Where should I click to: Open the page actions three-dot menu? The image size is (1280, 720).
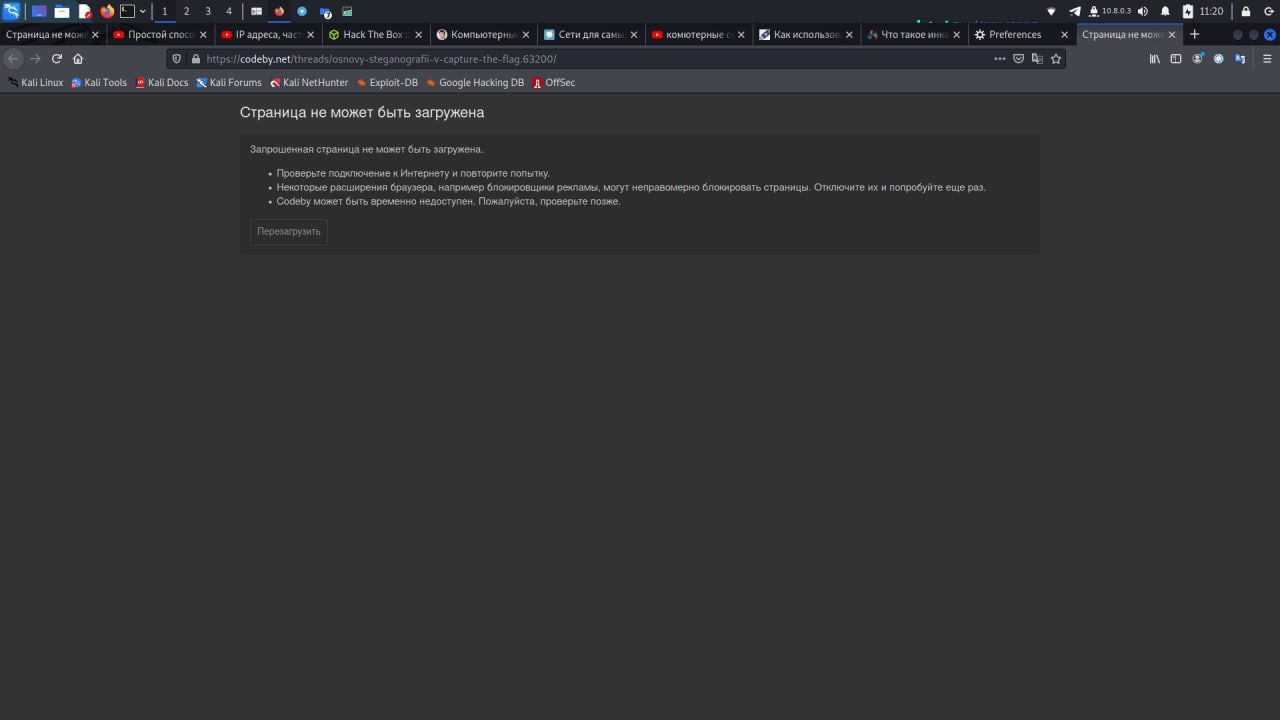[x=1000, y=59]
